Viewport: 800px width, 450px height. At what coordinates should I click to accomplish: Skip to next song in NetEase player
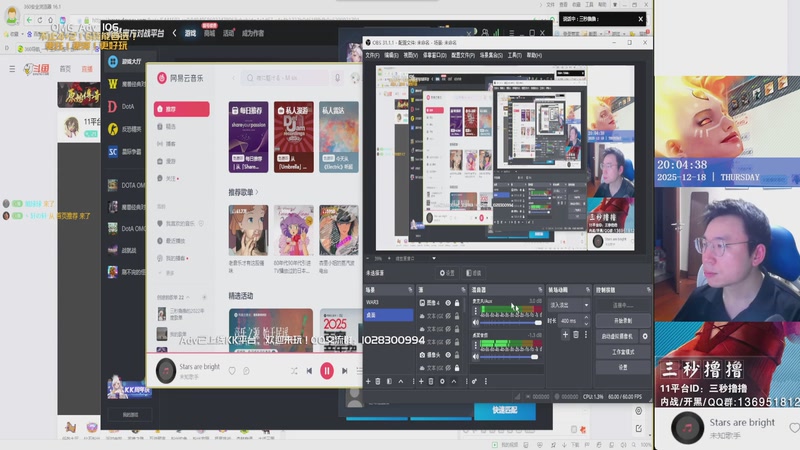(x=344, y=371)
